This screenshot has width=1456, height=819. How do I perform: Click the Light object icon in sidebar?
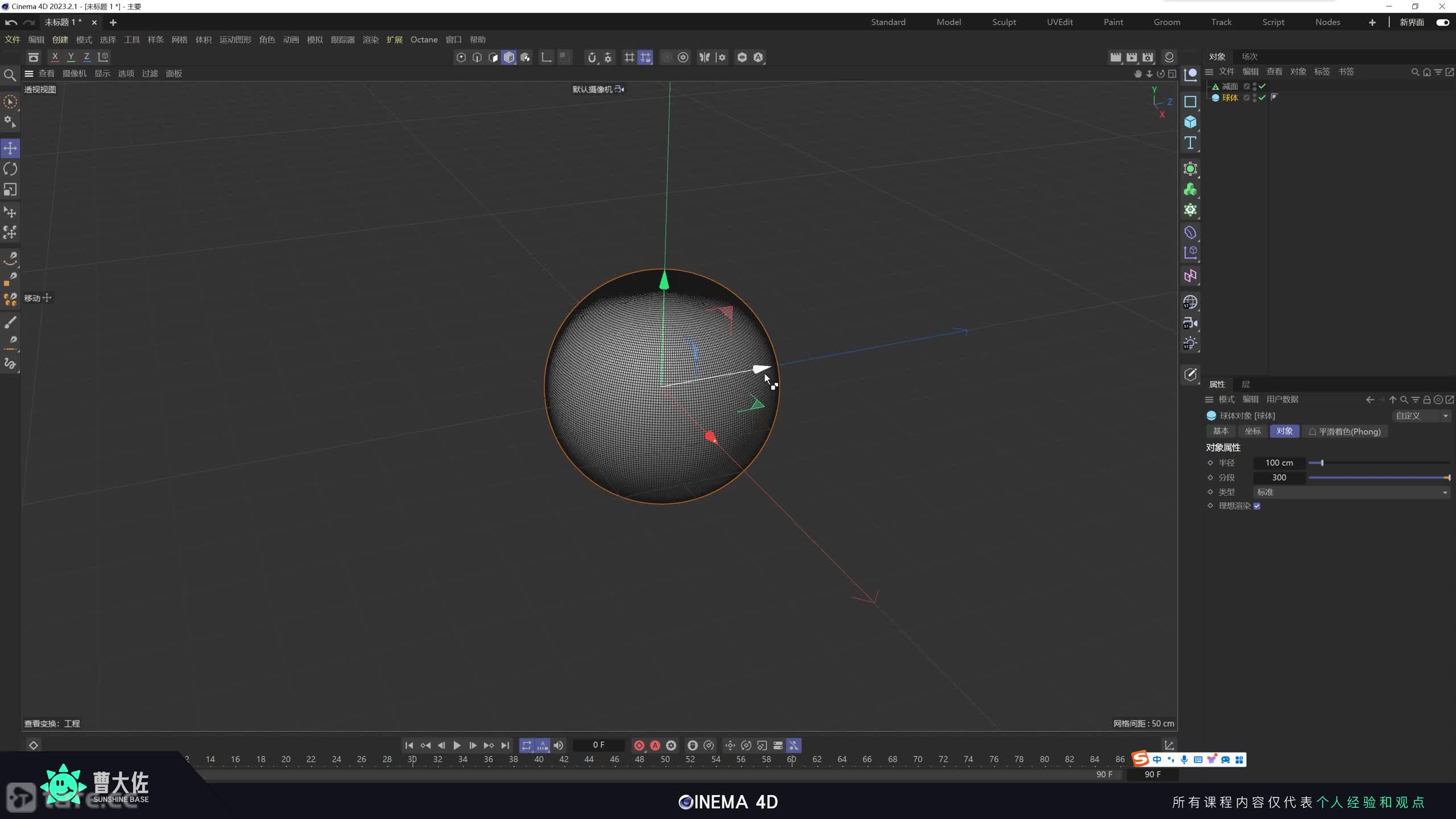click(1190, 344)
